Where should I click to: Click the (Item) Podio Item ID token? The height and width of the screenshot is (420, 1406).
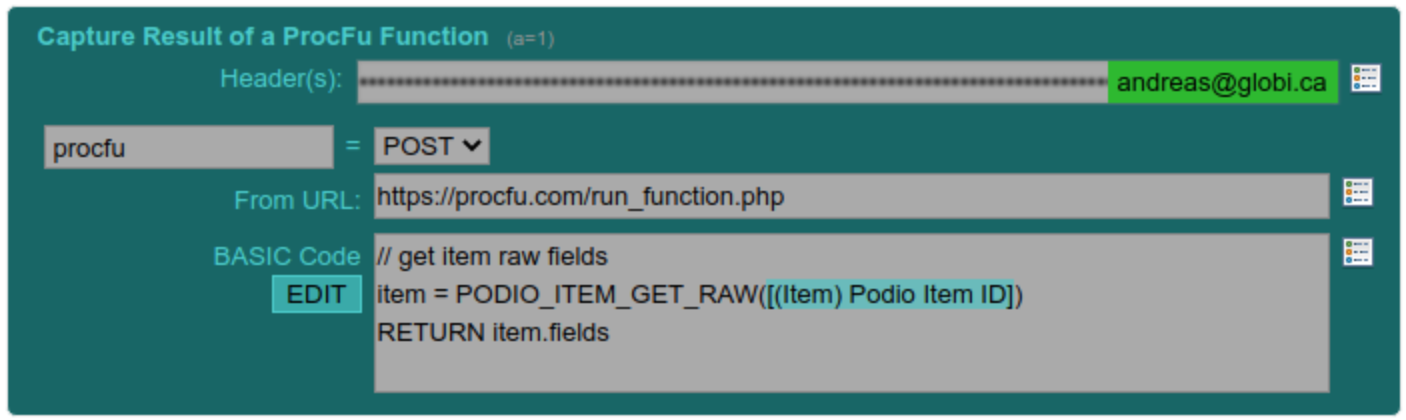coord(896,295)
